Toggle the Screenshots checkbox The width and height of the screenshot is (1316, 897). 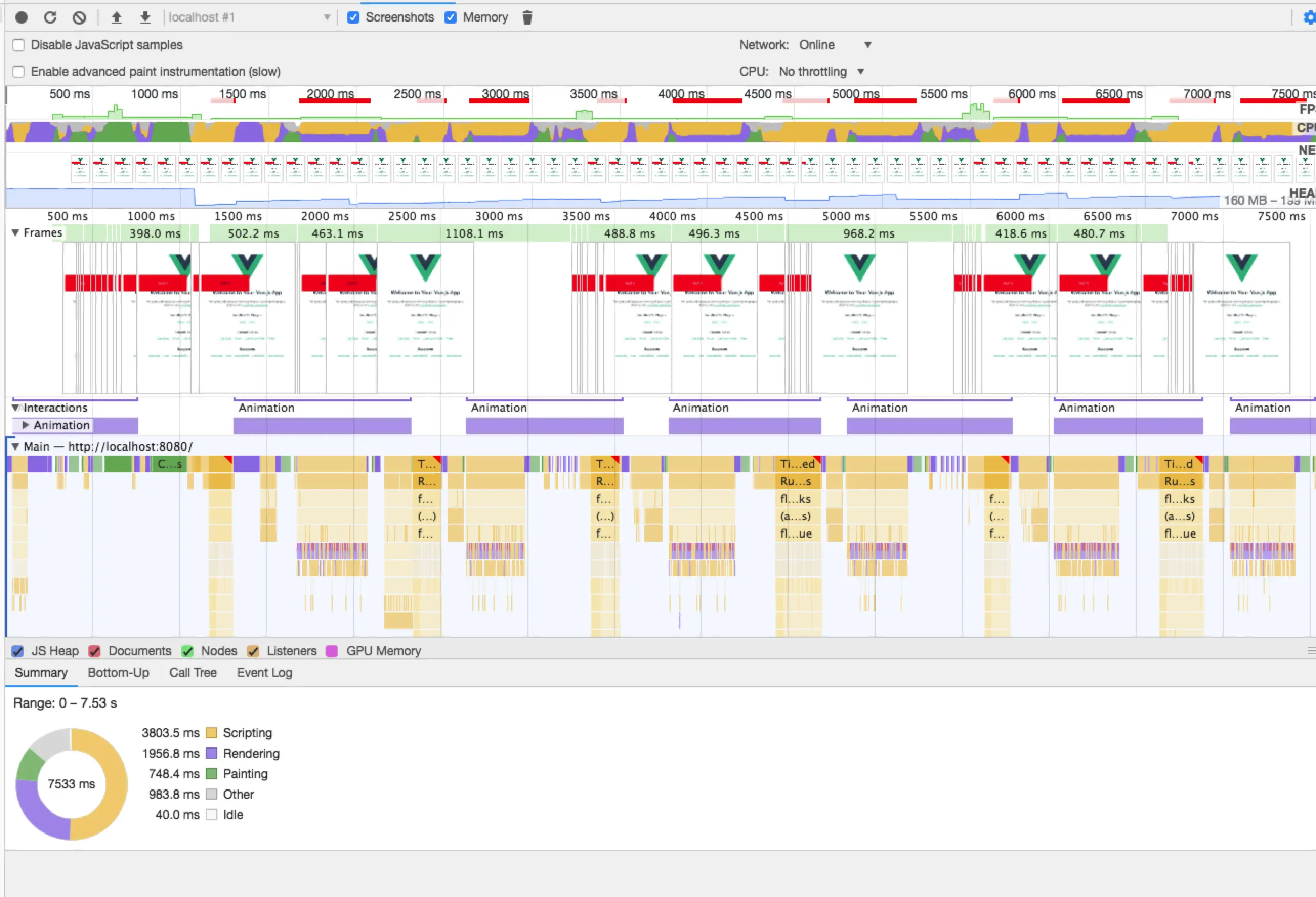pos(353,17)
